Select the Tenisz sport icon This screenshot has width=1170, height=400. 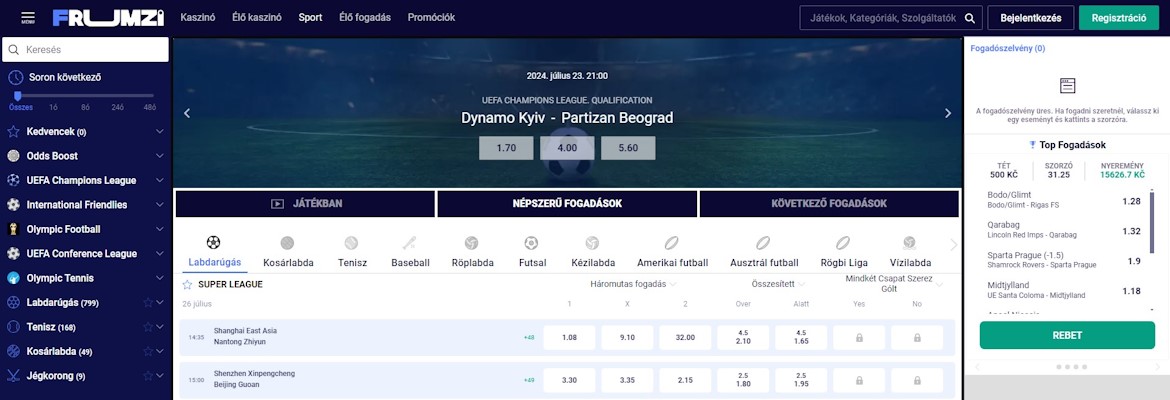point(351,243)
